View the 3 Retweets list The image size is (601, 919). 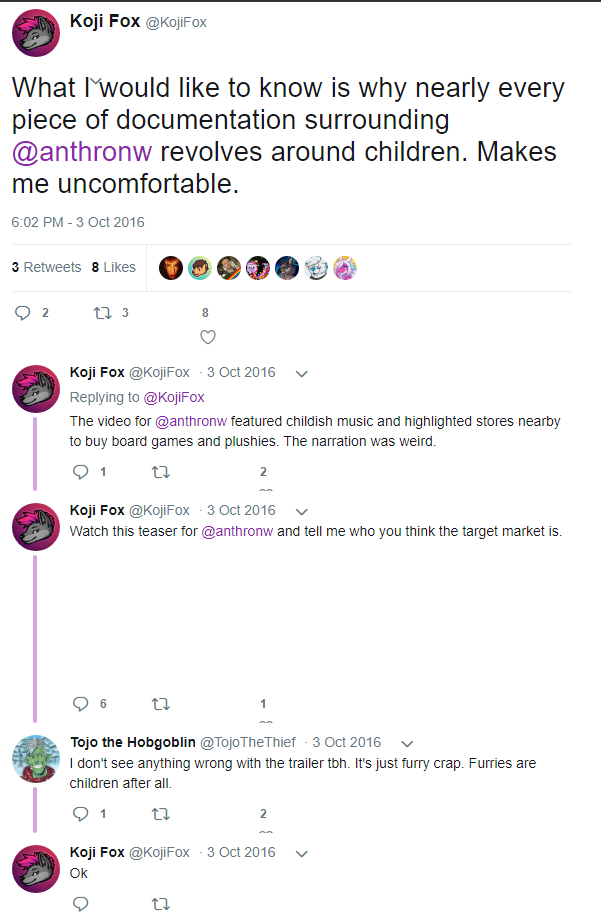coord(46,267)
